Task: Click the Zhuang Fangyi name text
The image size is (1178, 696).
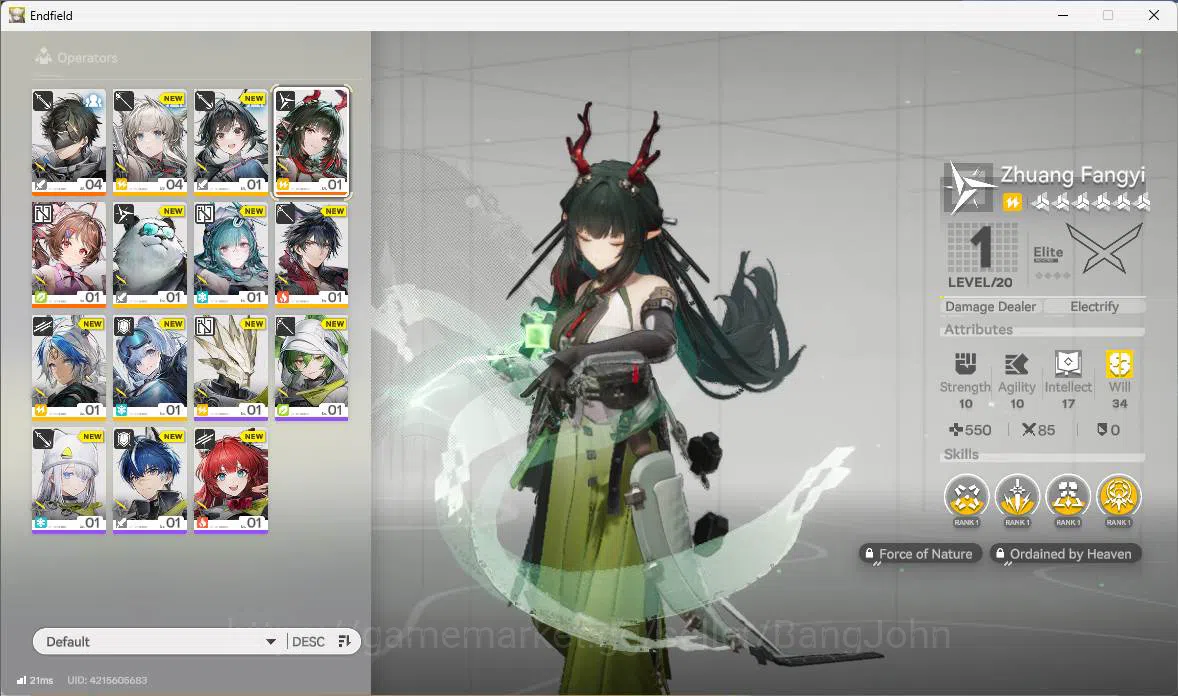Action: coord(1072,176)
